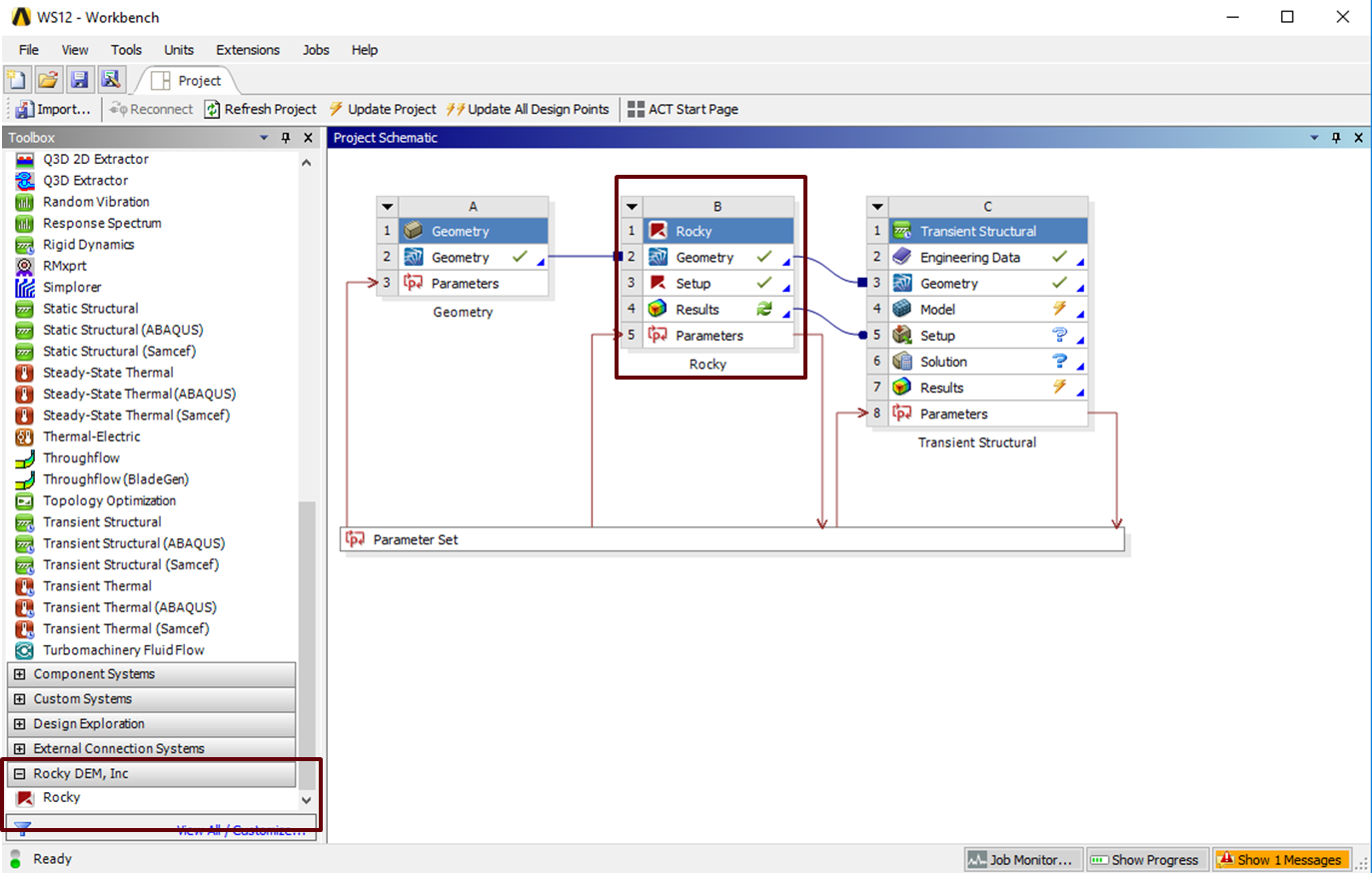Image resolution: width=1372 pixels, height=873 pixels.
Task: Click the Save project icon
Action: [79, 80]
